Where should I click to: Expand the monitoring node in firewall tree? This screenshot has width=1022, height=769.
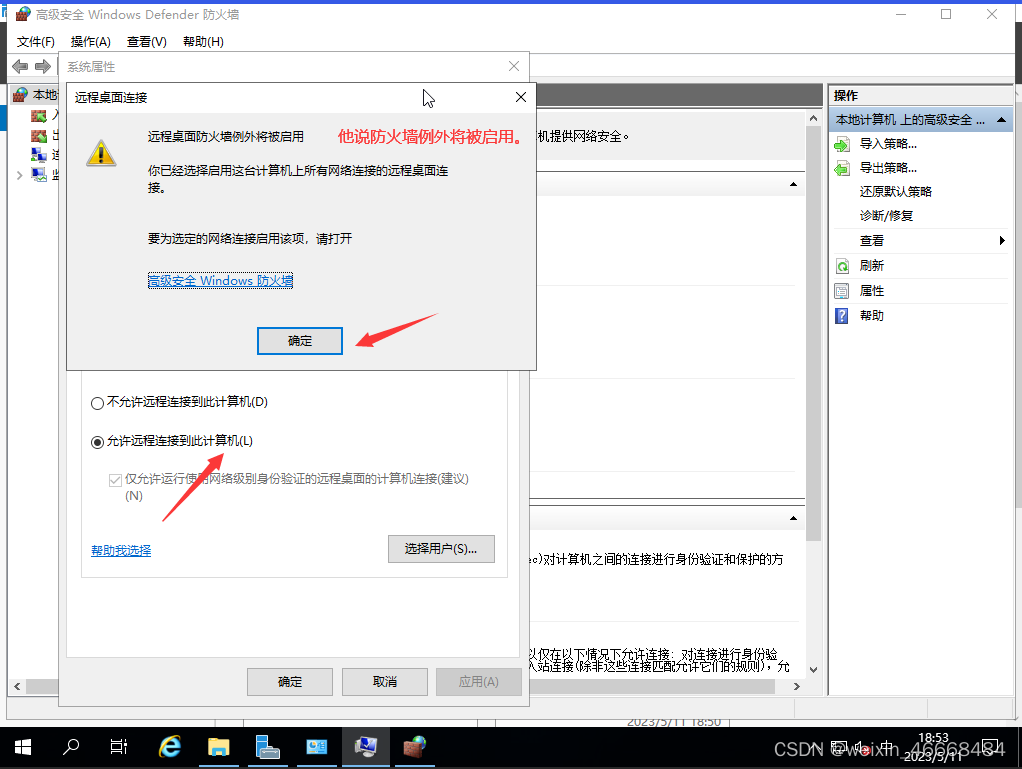point(20,175)
